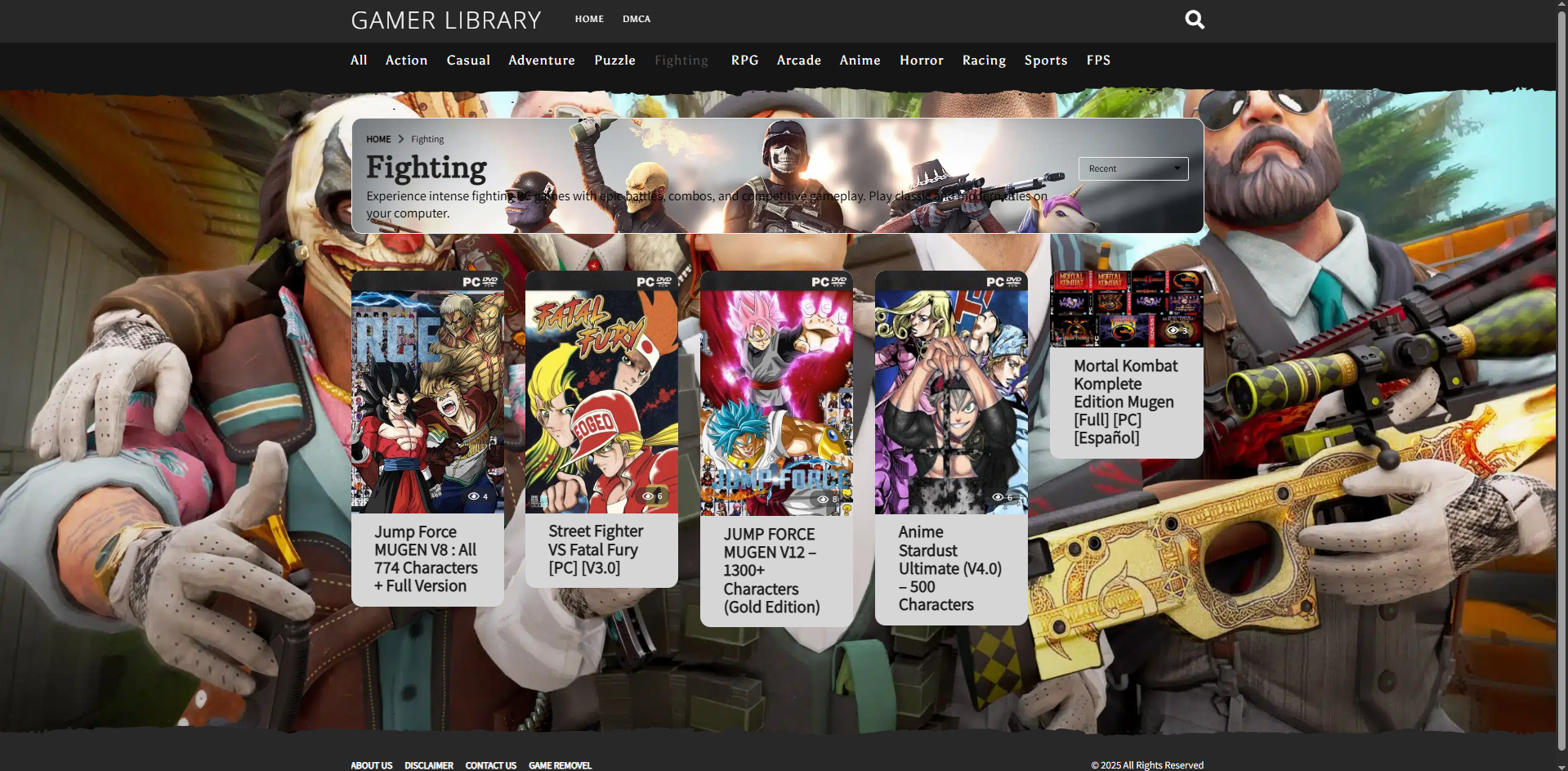Click Fighting in the breadcrumb trail
1568x771 pixels.
(427, 140)
